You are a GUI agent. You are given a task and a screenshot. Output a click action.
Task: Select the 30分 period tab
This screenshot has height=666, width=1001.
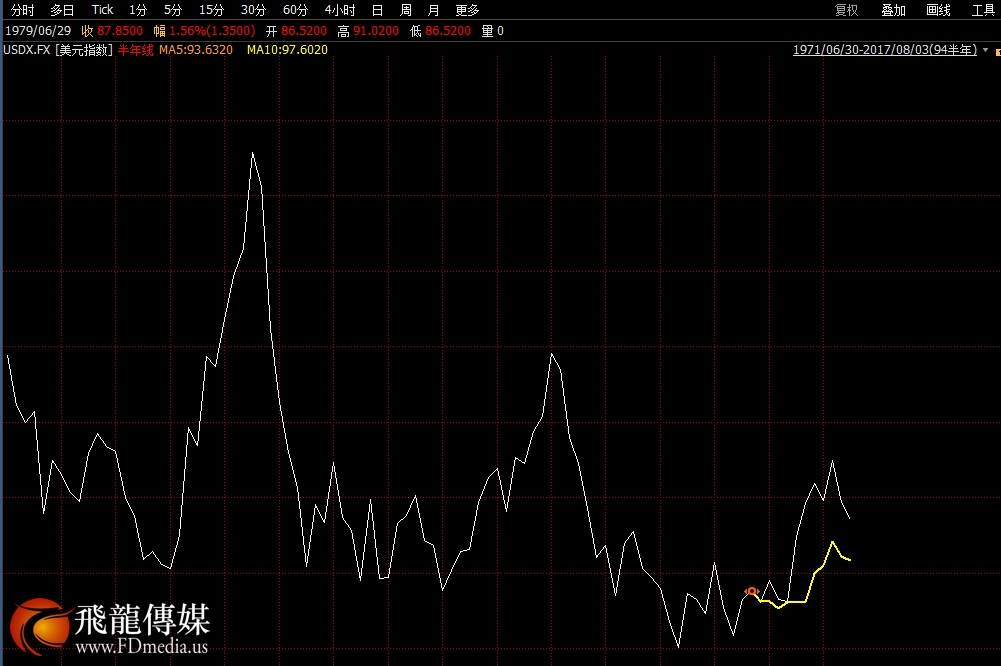[x=253, y=10]
